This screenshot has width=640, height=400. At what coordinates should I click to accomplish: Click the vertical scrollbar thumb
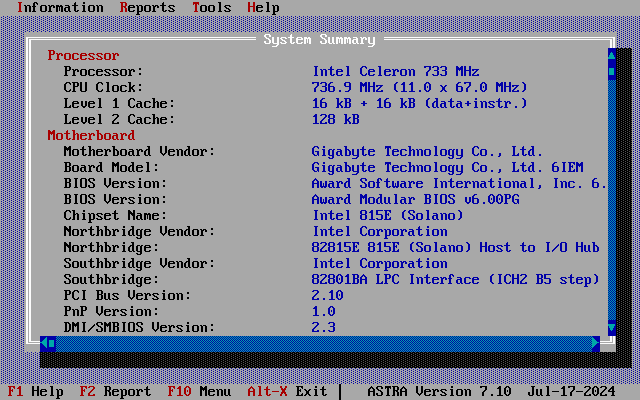point(611,71)
